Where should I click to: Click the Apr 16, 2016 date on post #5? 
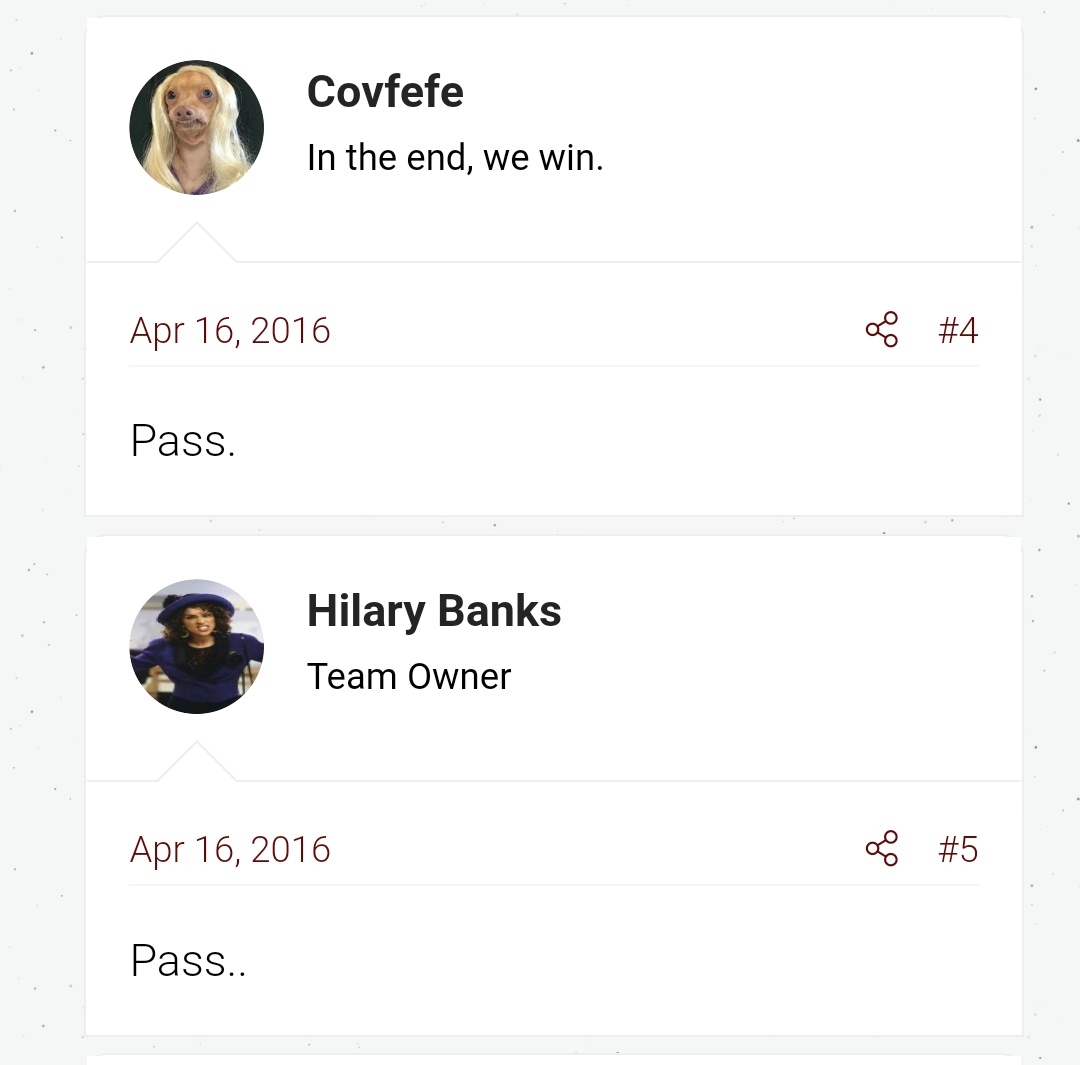pyautogui.click(x=230, y=849)
